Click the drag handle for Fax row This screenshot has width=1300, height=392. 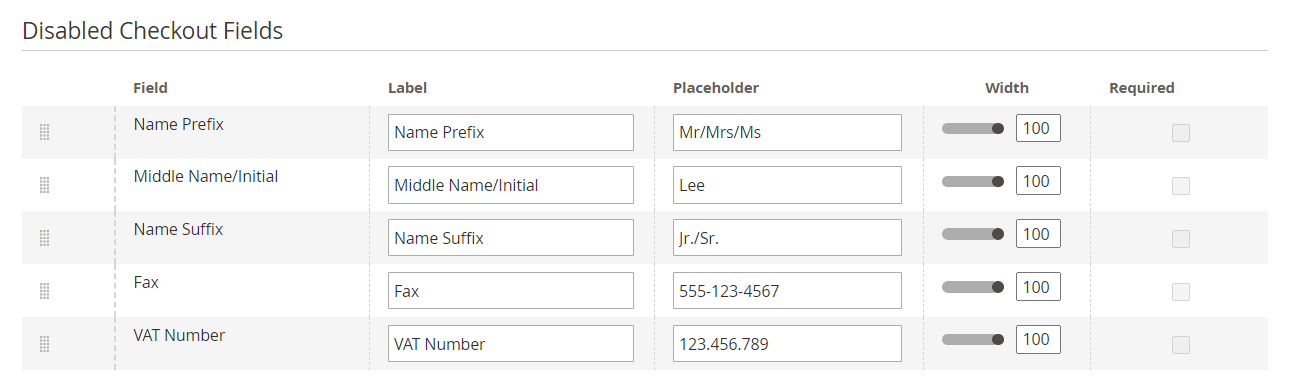pyautogui.click(x=44, y=291)
